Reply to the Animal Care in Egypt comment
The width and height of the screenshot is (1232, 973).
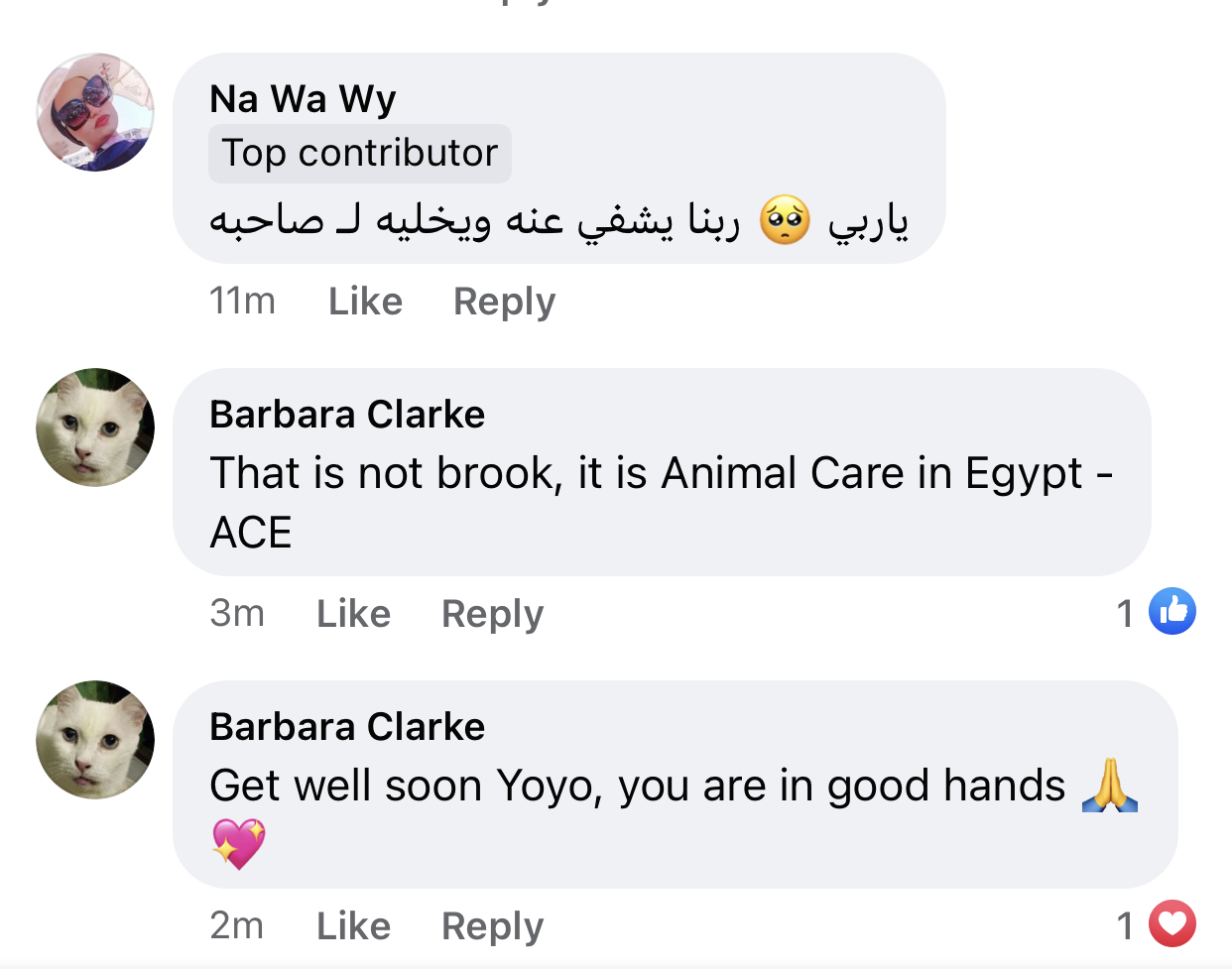(x=492, y=614)
